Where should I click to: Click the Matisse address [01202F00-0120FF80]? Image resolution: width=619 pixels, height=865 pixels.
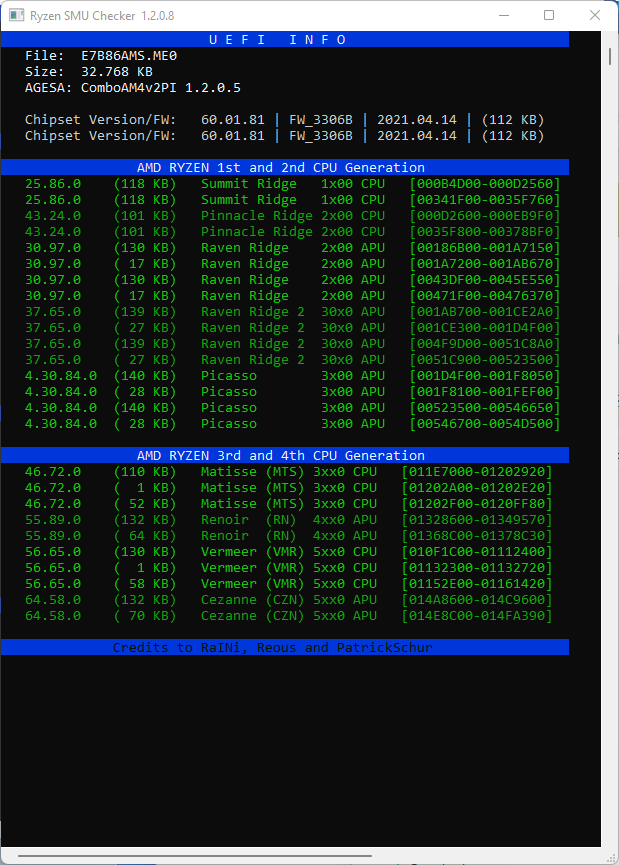coord(477,504)
